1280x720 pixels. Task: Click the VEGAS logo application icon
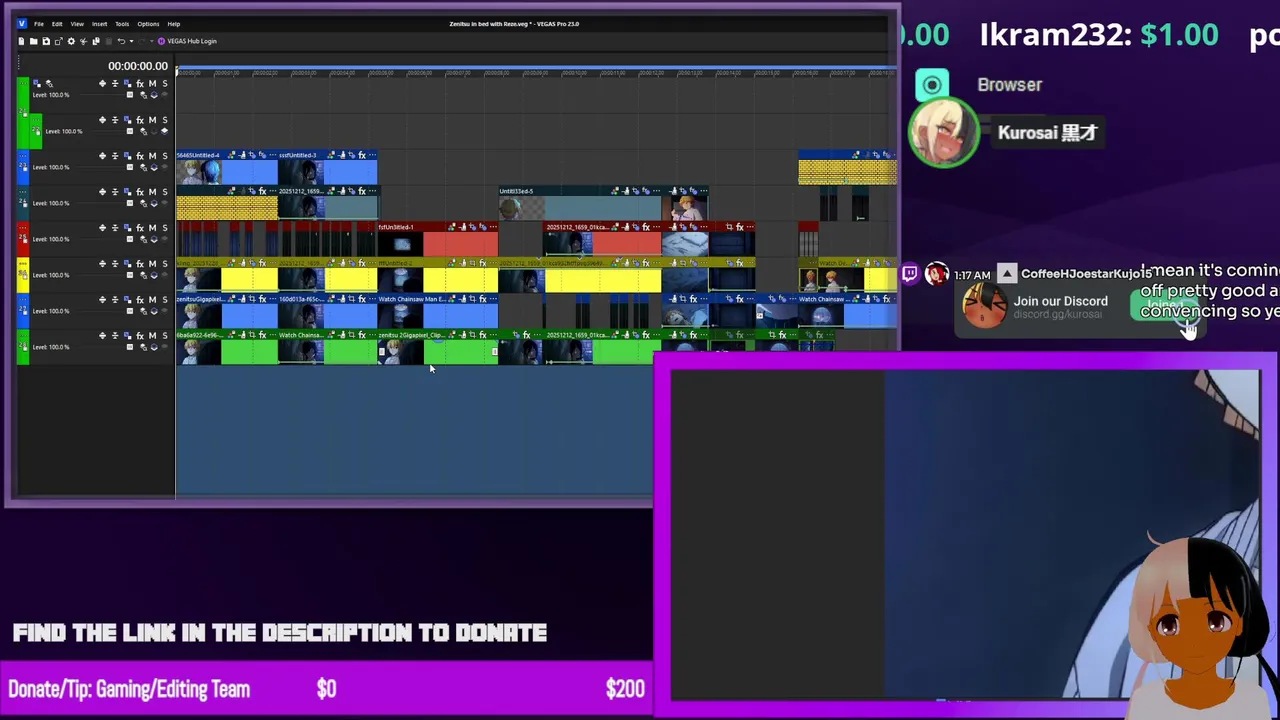coord(22,24)
